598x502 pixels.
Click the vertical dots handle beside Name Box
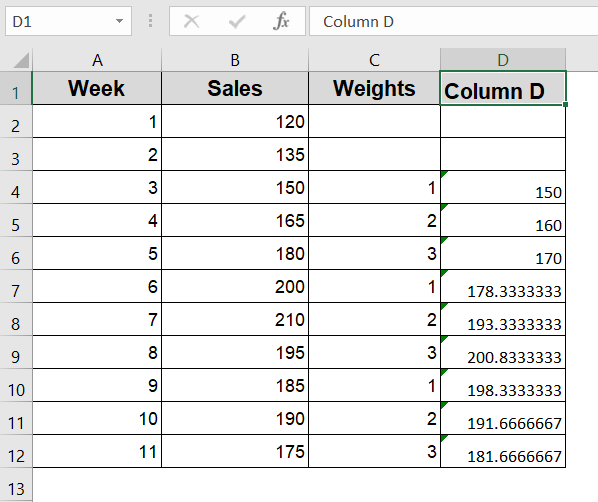(151, 21)
